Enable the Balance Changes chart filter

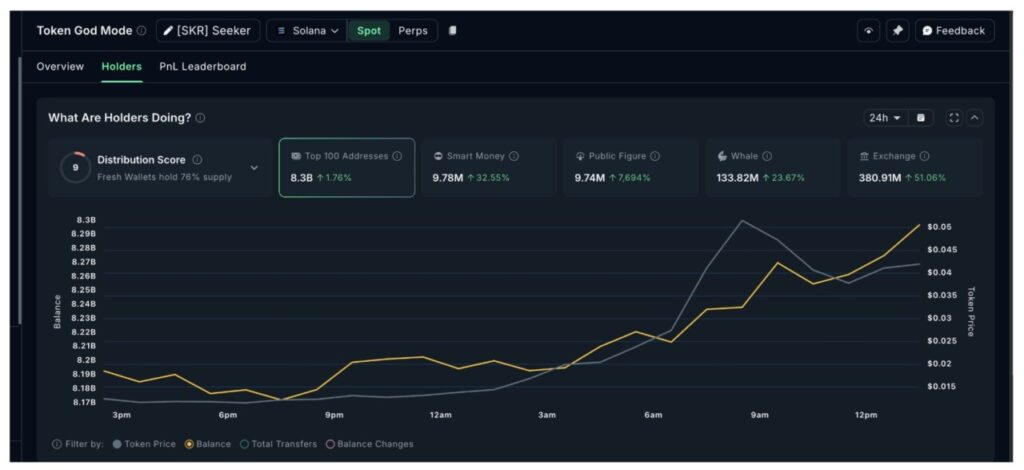click(x=369, y=444)
